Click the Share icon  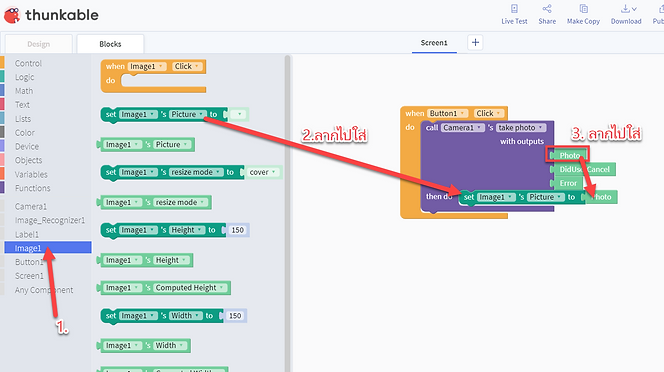click(x=547, y=9)
